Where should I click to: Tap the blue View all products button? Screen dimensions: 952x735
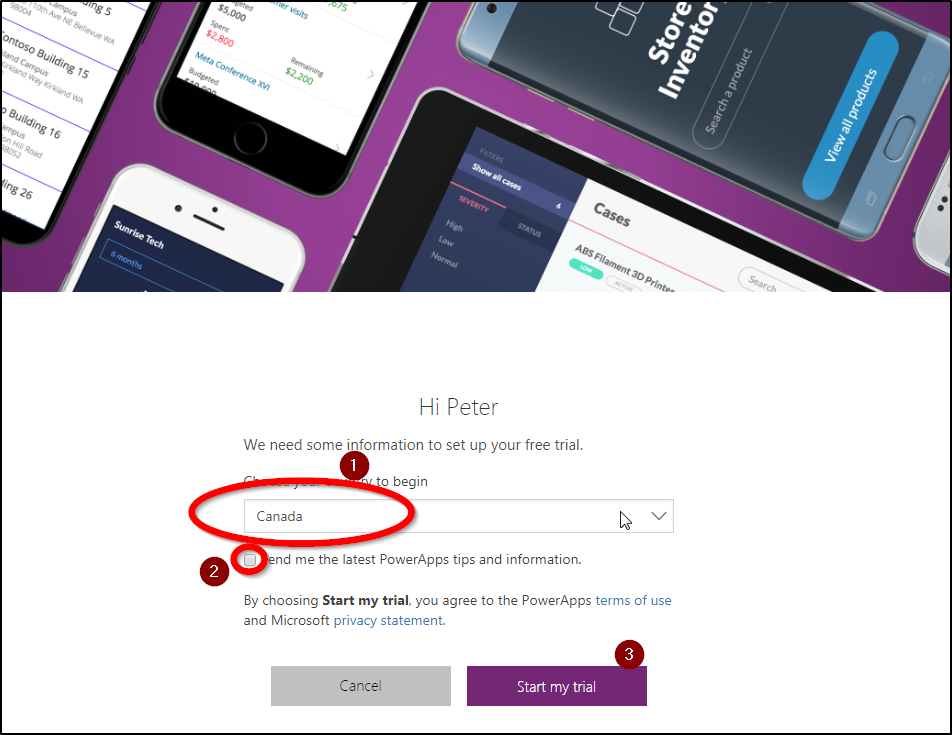[851, 115]
